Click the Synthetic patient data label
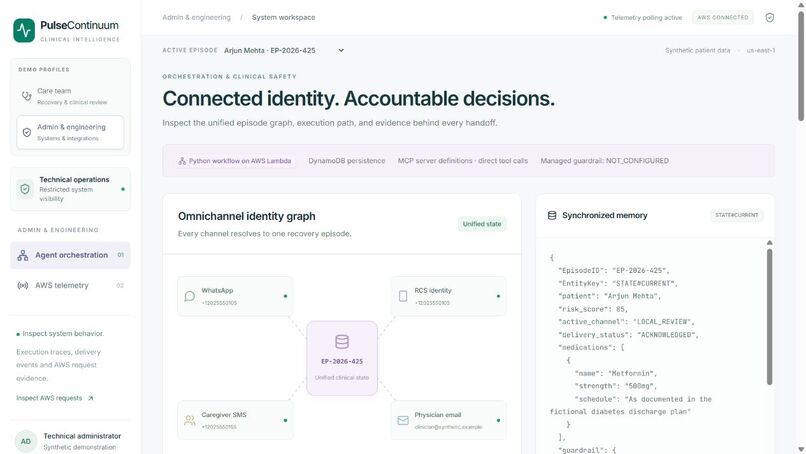This screenshot has width=806, height=454. click(698, 50)
